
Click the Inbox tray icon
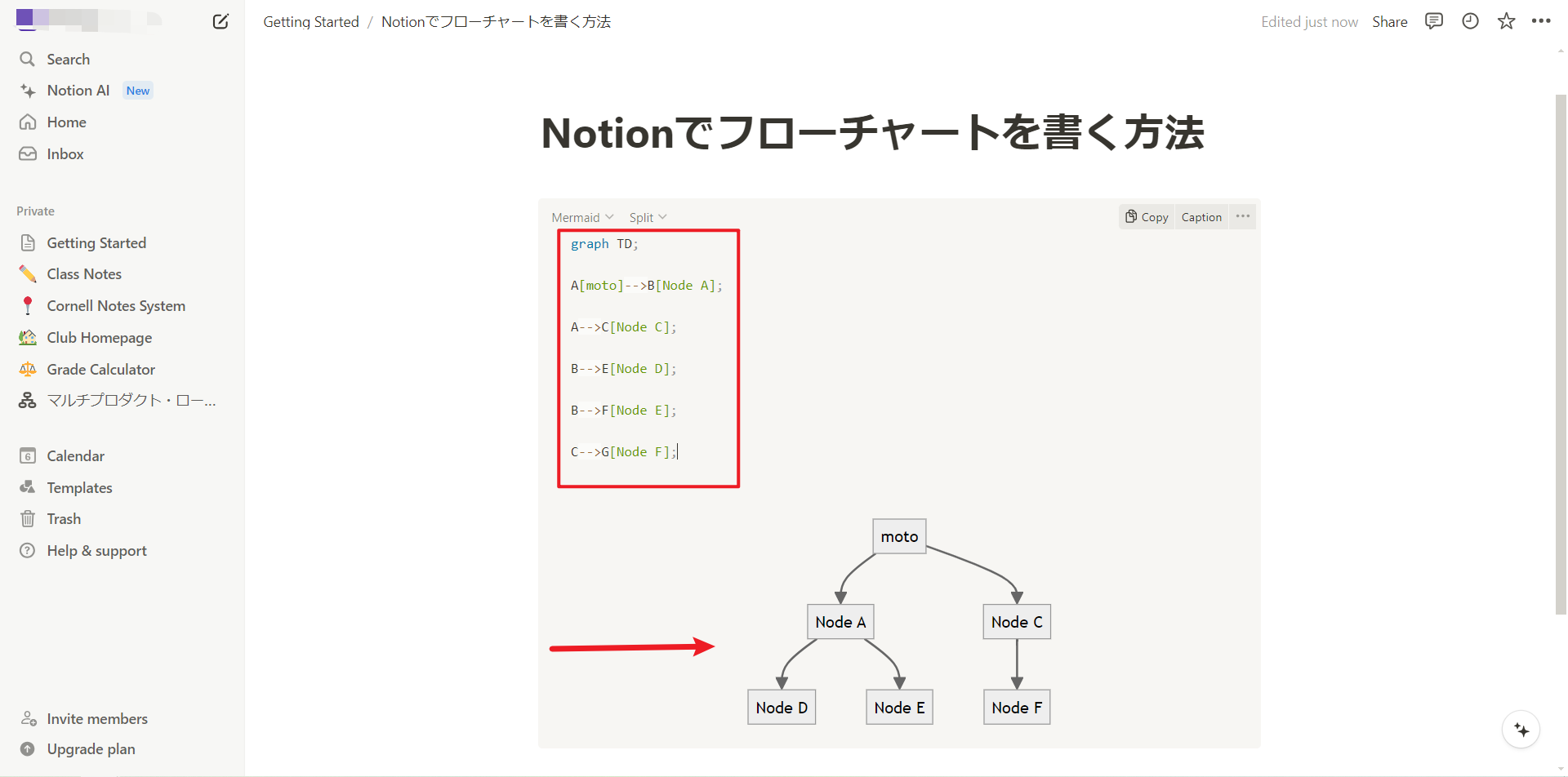(x=28, y=154)
